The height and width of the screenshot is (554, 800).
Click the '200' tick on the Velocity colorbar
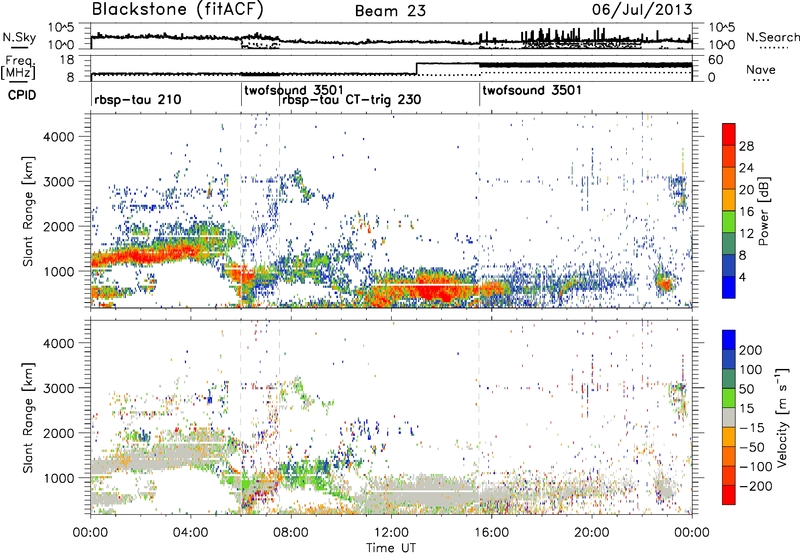click(x=750, y=350)
